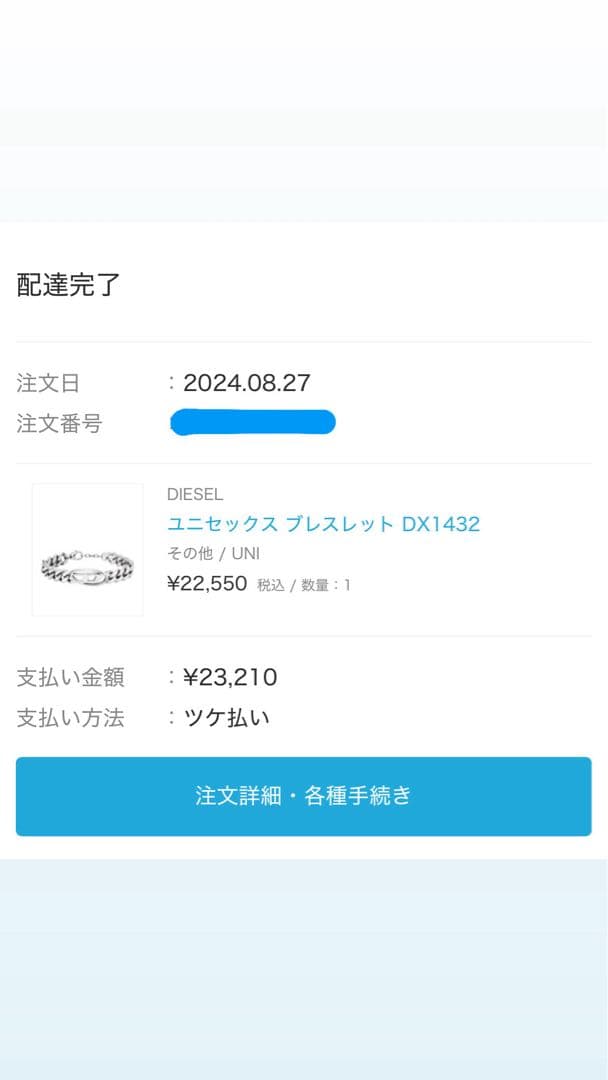The width and height of the screenshot is (608, 1080).
Task: Select the DIESEL brand name text
Action: 194,494
